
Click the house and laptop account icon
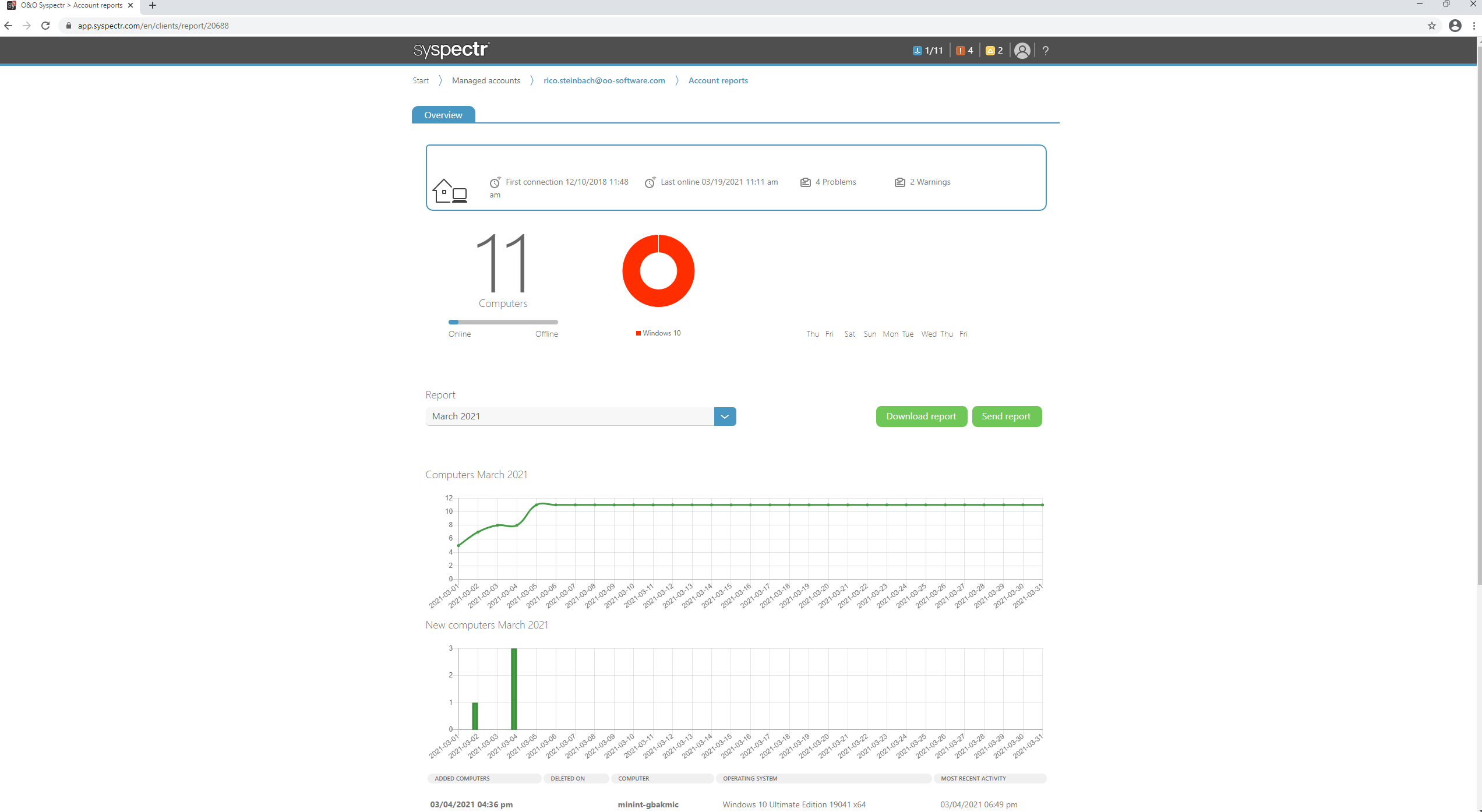pyautogui.click(x=450, y=191)
